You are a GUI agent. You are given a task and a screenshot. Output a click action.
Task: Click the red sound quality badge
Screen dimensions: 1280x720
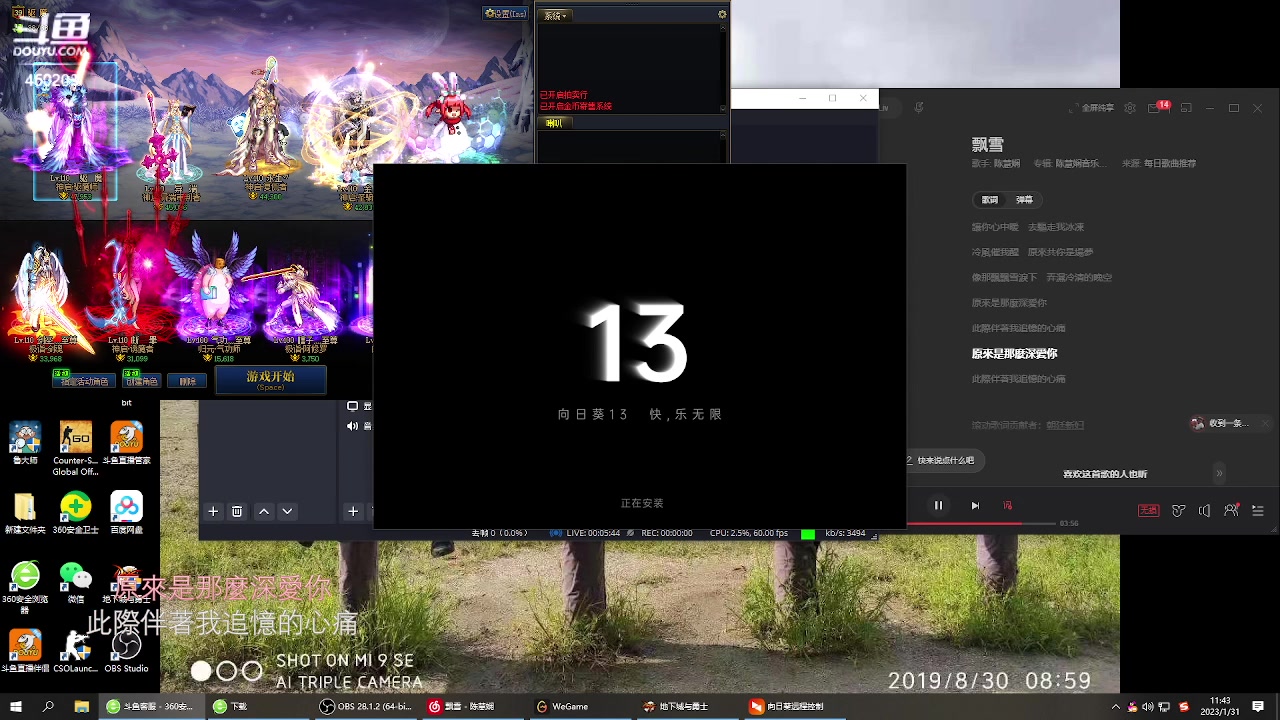[1148, 510]
